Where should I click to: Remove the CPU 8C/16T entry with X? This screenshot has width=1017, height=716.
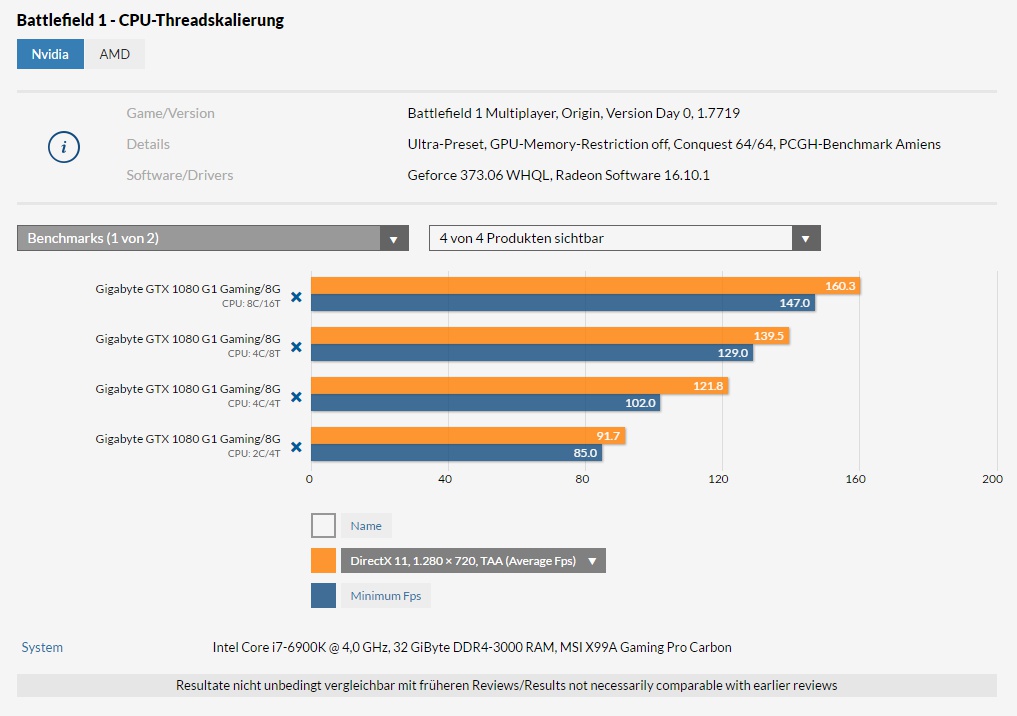click(296, 297)
